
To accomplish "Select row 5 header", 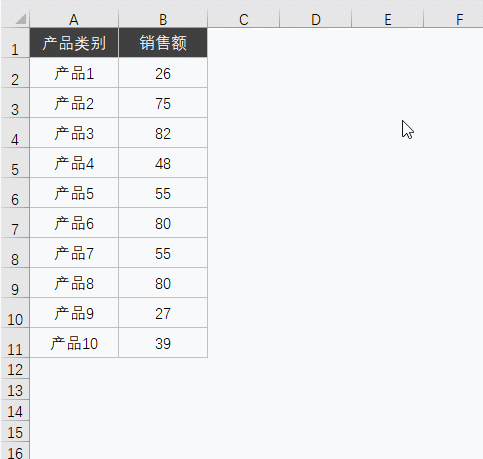I will click(15, 163).
